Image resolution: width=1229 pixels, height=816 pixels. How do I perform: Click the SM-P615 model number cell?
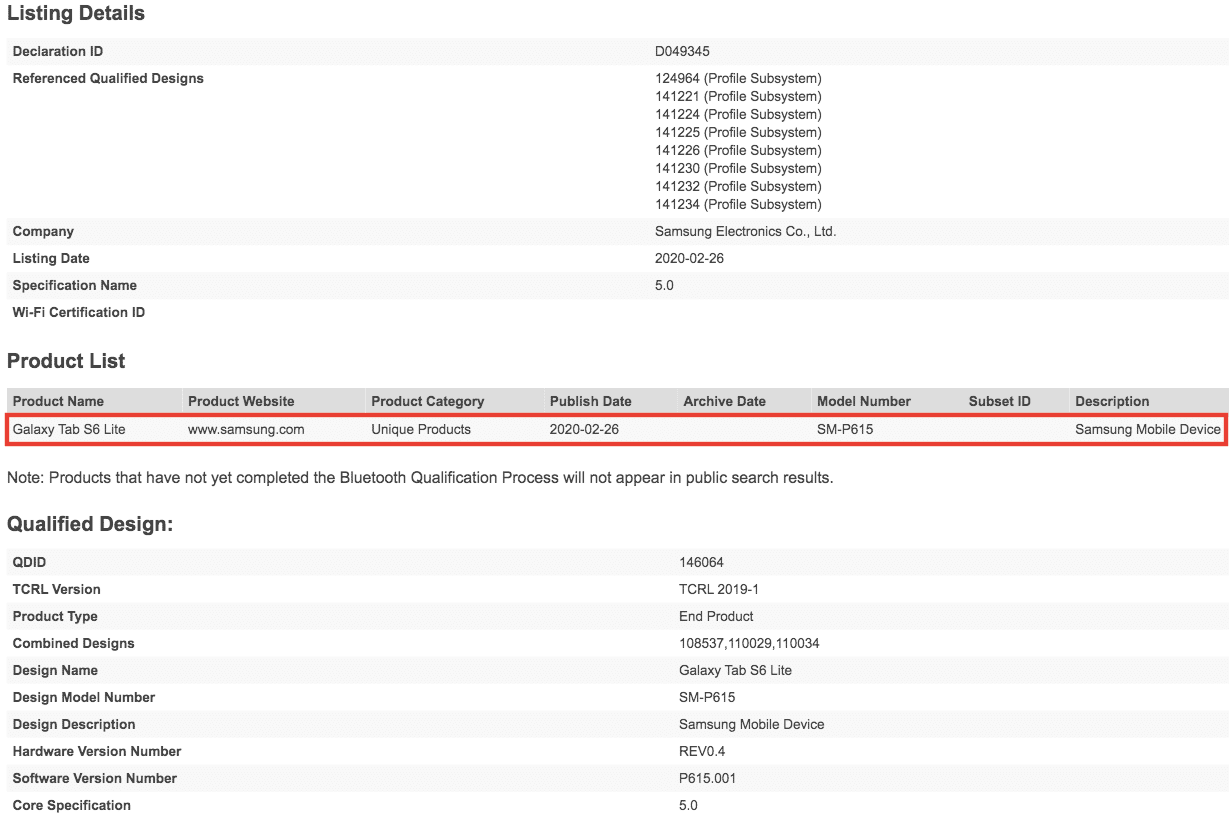848,429
